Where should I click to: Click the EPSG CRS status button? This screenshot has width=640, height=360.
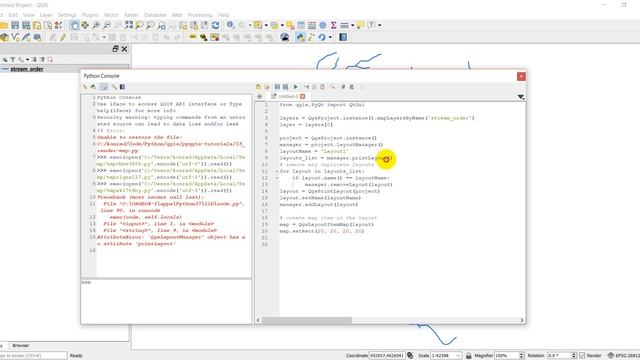[624, 356]
